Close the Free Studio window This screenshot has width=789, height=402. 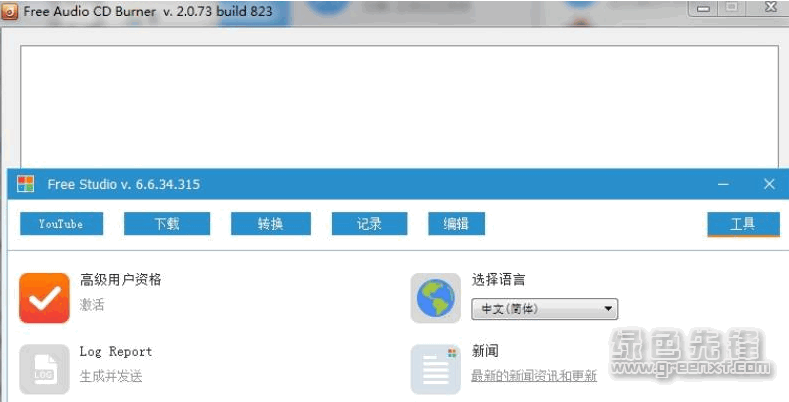769,184
